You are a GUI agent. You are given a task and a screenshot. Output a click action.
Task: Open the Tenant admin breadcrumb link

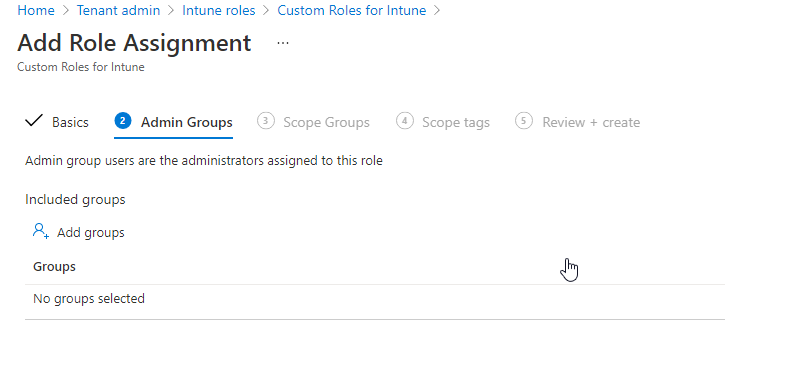[118, 10]
